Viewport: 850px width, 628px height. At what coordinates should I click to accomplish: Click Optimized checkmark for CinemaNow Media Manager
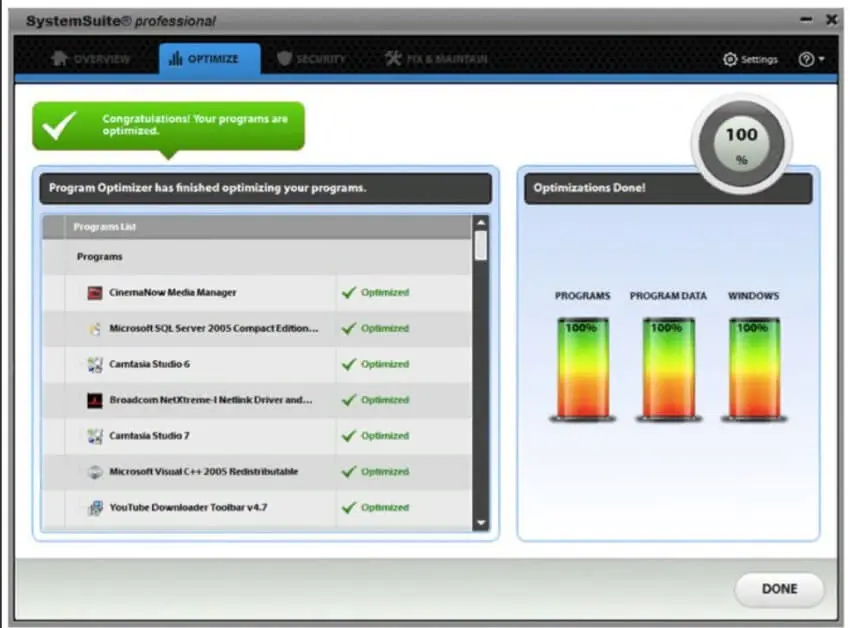tap(349, 292)
